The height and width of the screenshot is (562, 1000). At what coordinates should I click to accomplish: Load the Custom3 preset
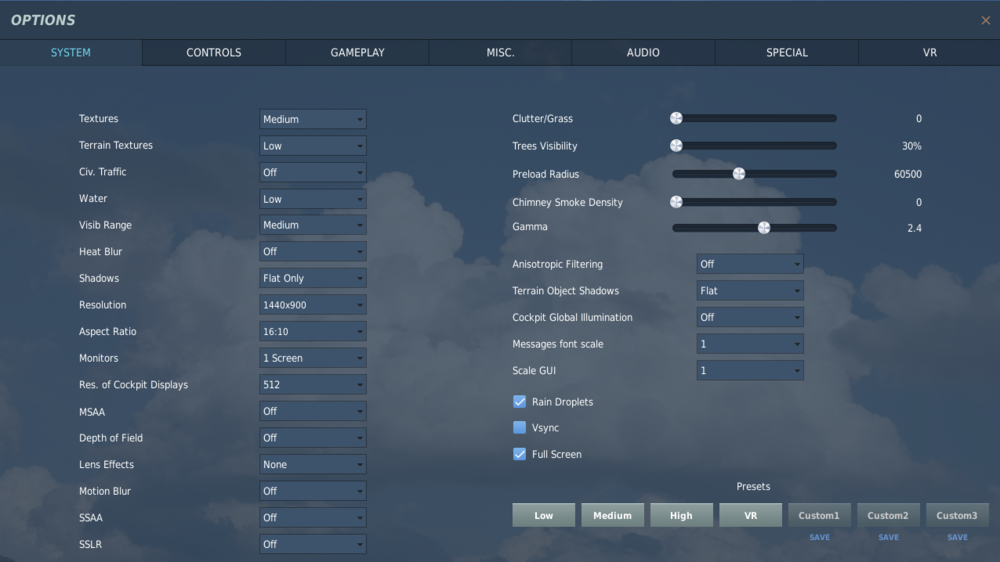coord(957,515)
